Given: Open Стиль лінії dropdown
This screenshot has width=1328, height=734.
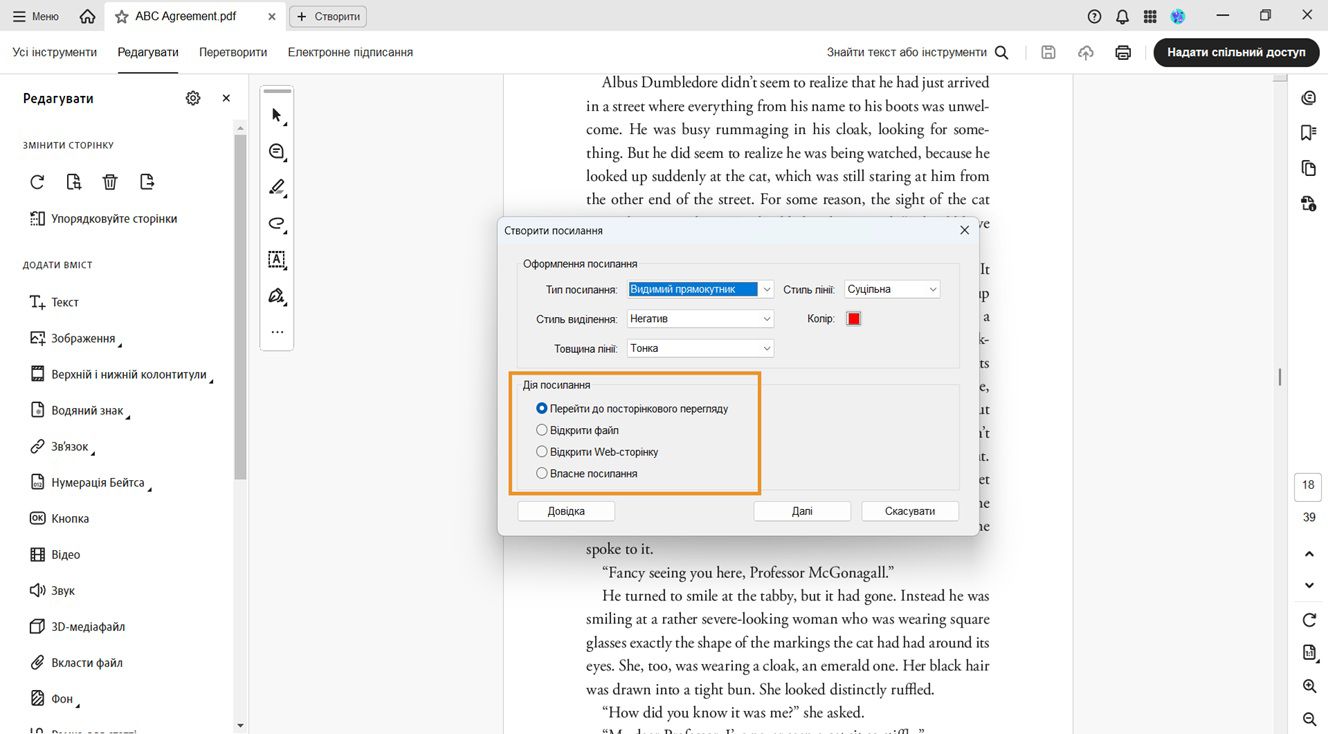Looking at the screenshot, I should [892, 289].
